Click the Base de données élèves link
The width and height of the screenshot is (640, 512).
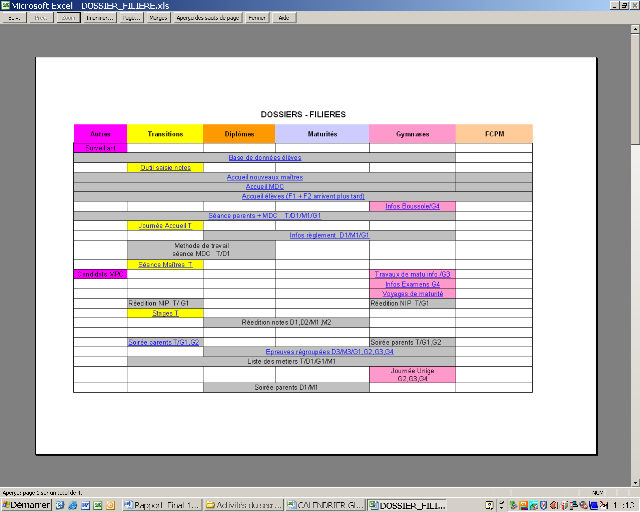click(x=265, y=158)
